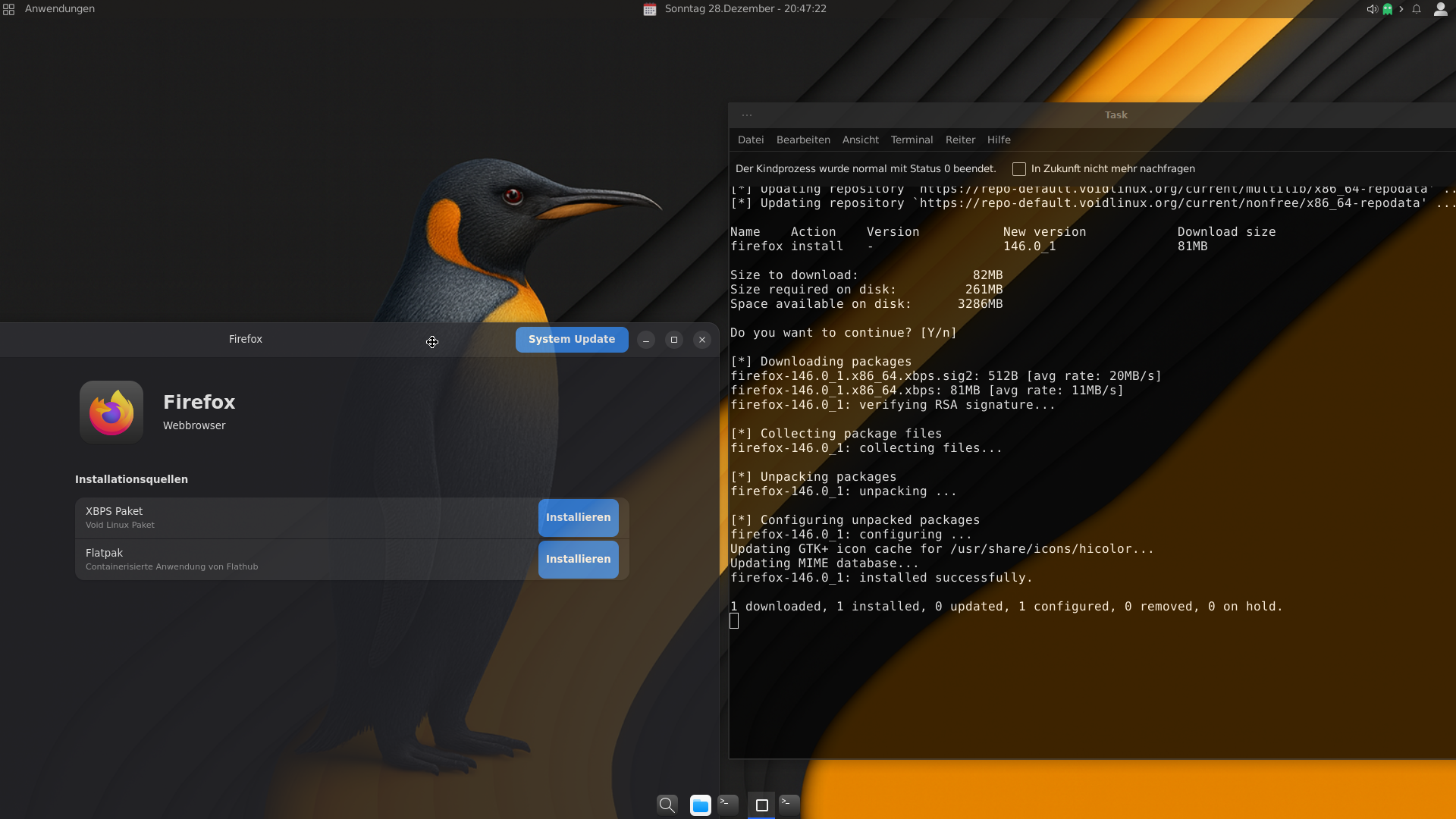
Task: Click the Firefox app logo icon
Action: pos(111,412)
